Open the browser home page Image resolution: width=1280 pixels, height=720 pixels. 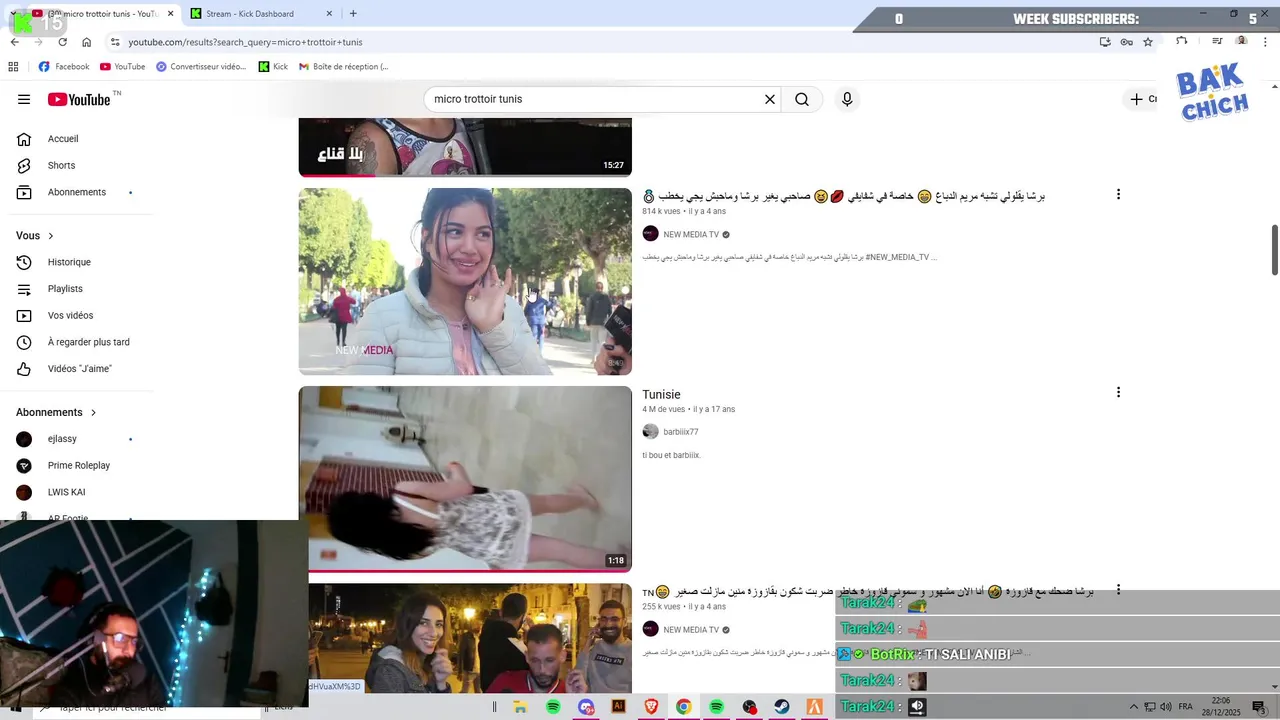(87, 42)
